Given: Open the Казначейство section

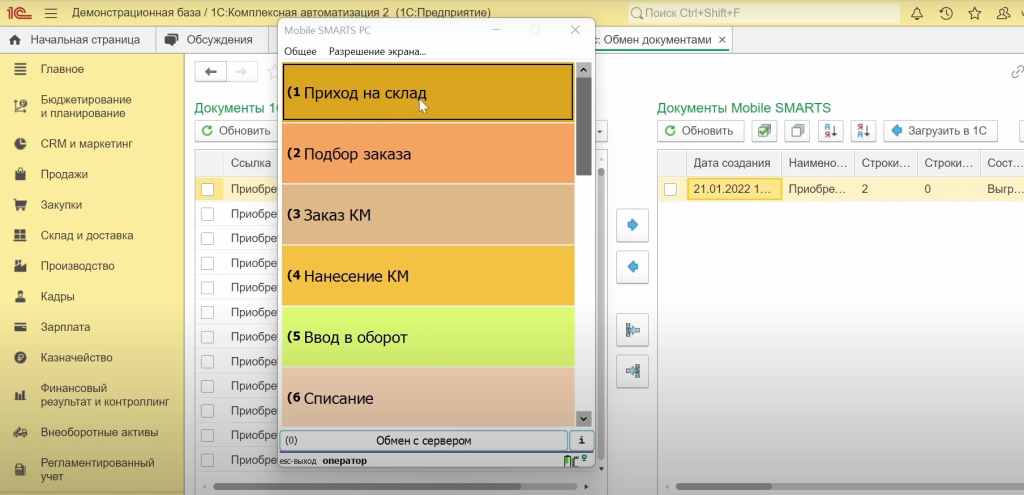Looking at the screenshot, I should pos(76,358).
